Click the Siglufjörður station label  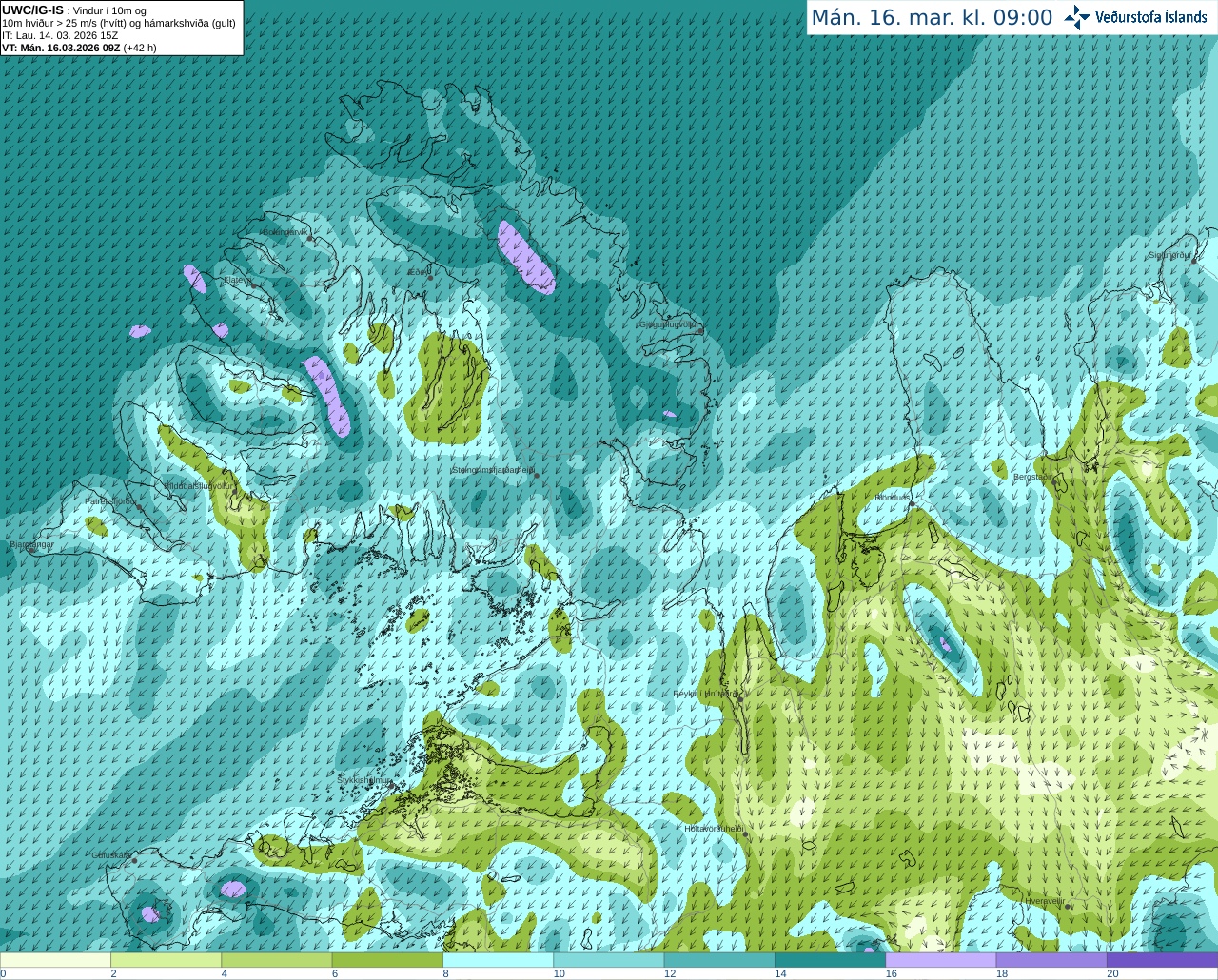click(1169, 255)
